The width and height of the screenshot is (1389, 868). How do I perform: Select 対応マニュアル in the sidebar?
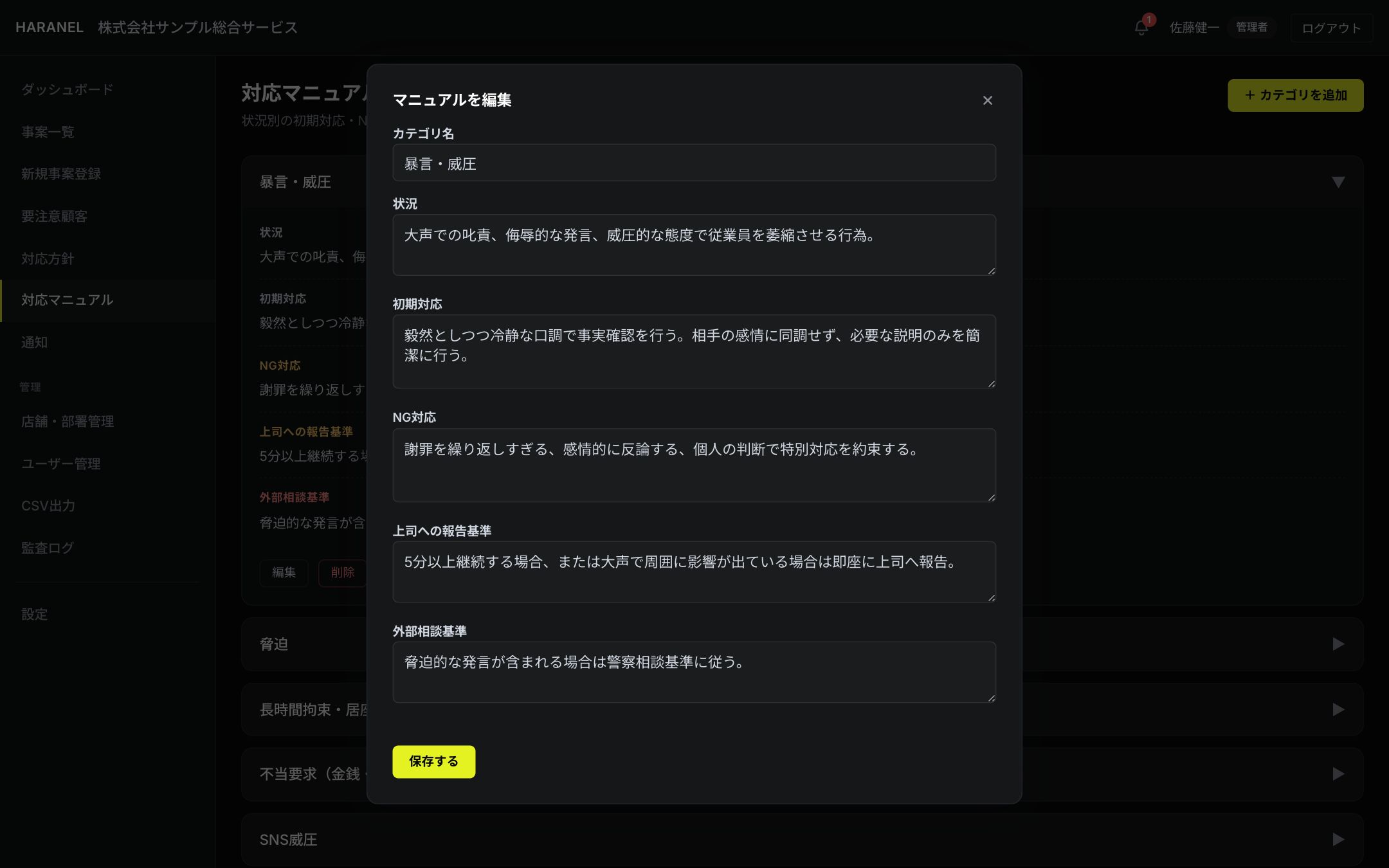click(107, 300)
